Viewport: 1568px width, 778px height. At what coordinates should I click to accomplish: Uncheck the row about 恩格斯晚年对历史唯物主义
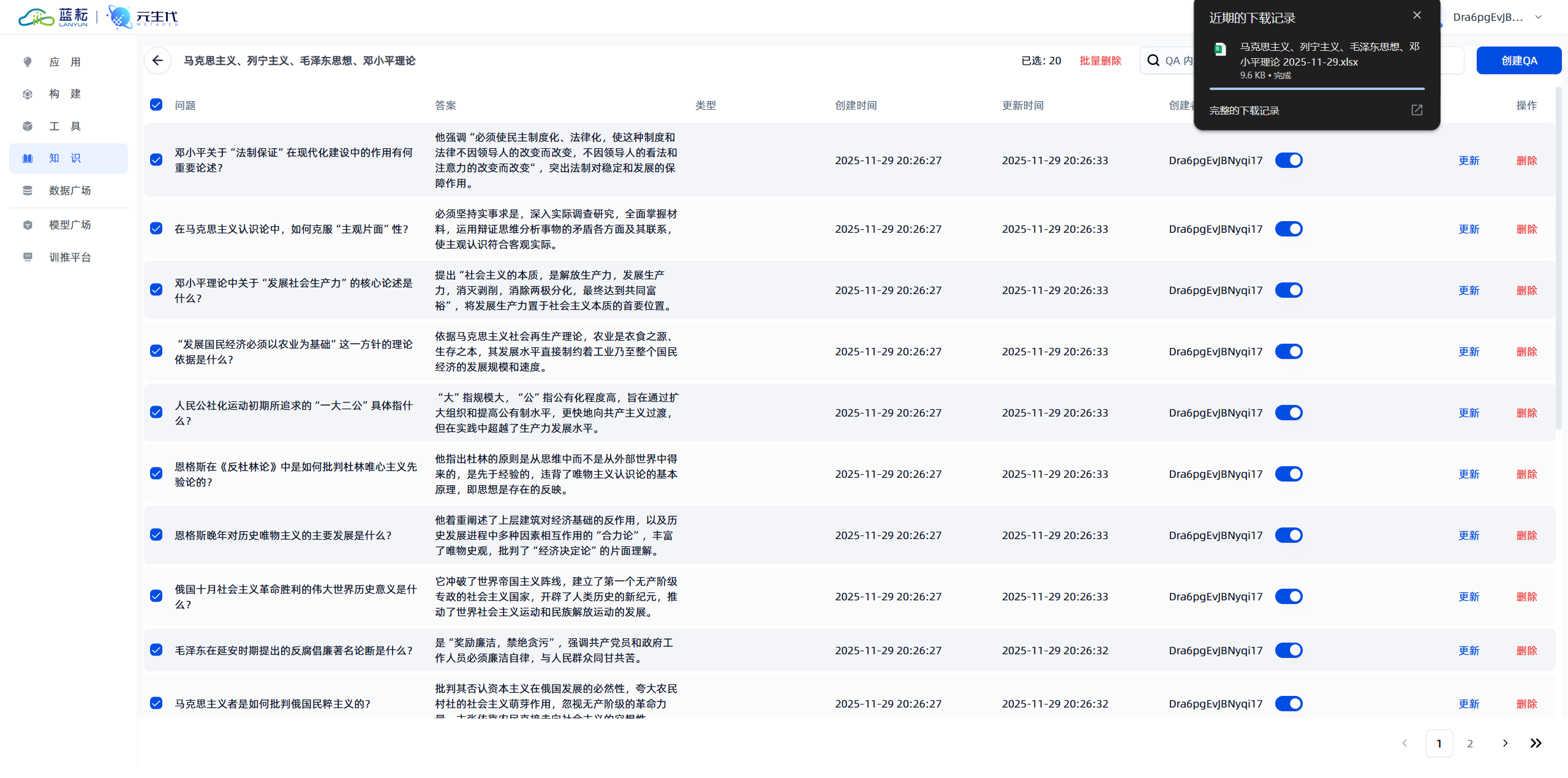(156, 535)
